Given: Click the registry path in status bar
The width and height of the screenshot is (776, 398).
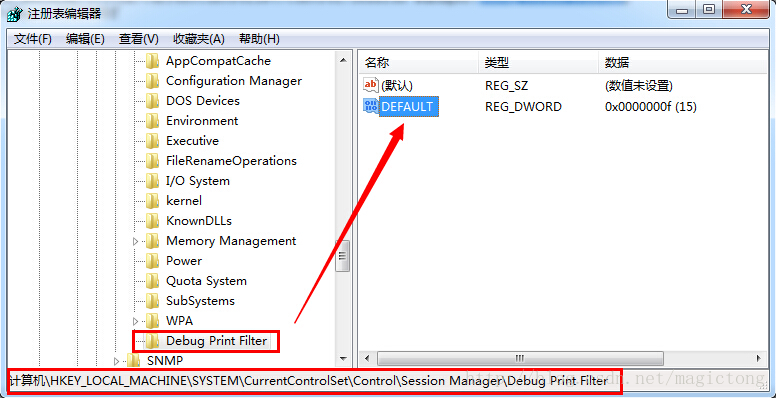Looking at the screenshot, I should [x=309, y=381].
